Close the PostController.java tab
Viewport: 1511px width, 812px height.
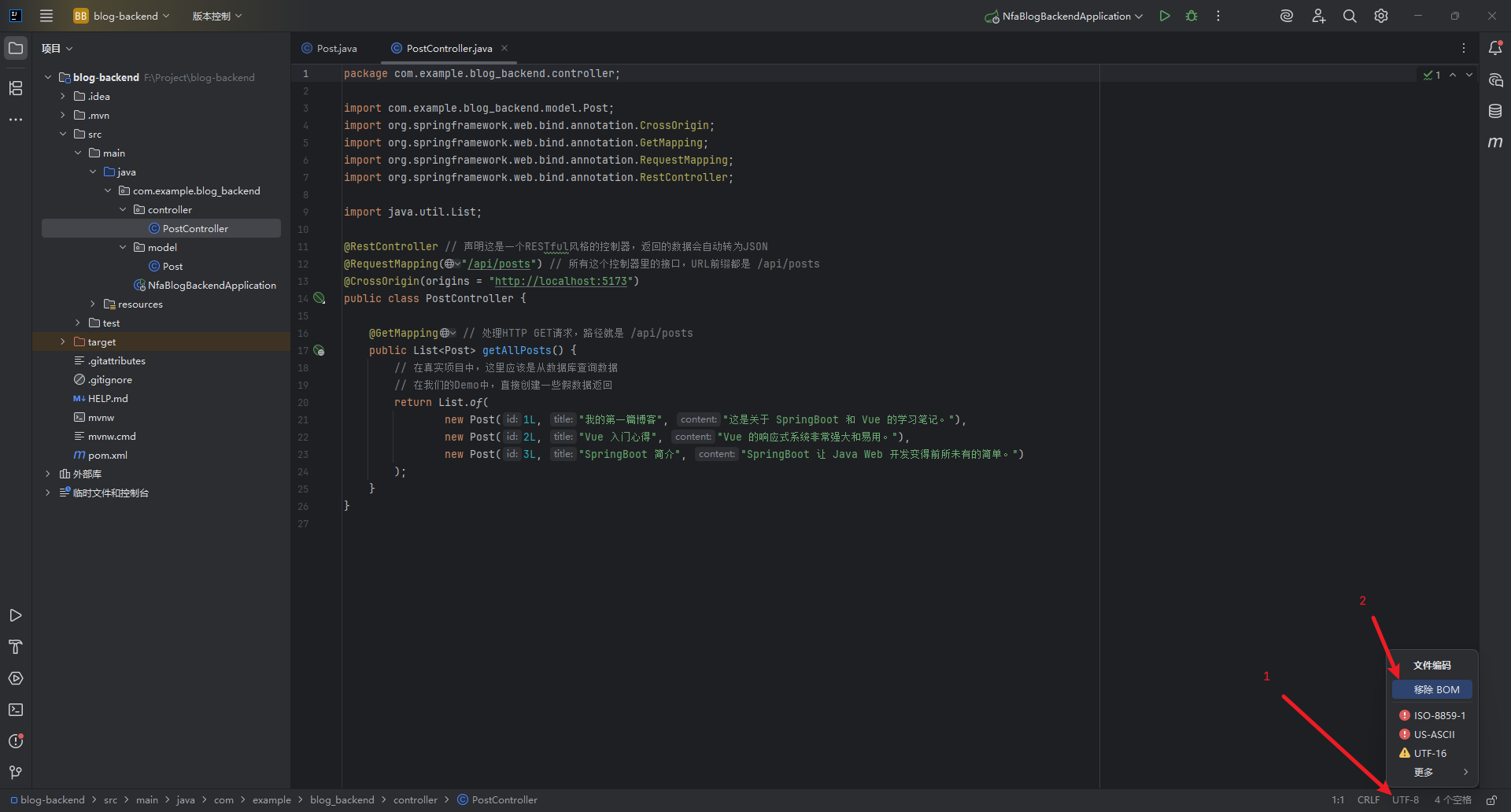click(504, 48)
